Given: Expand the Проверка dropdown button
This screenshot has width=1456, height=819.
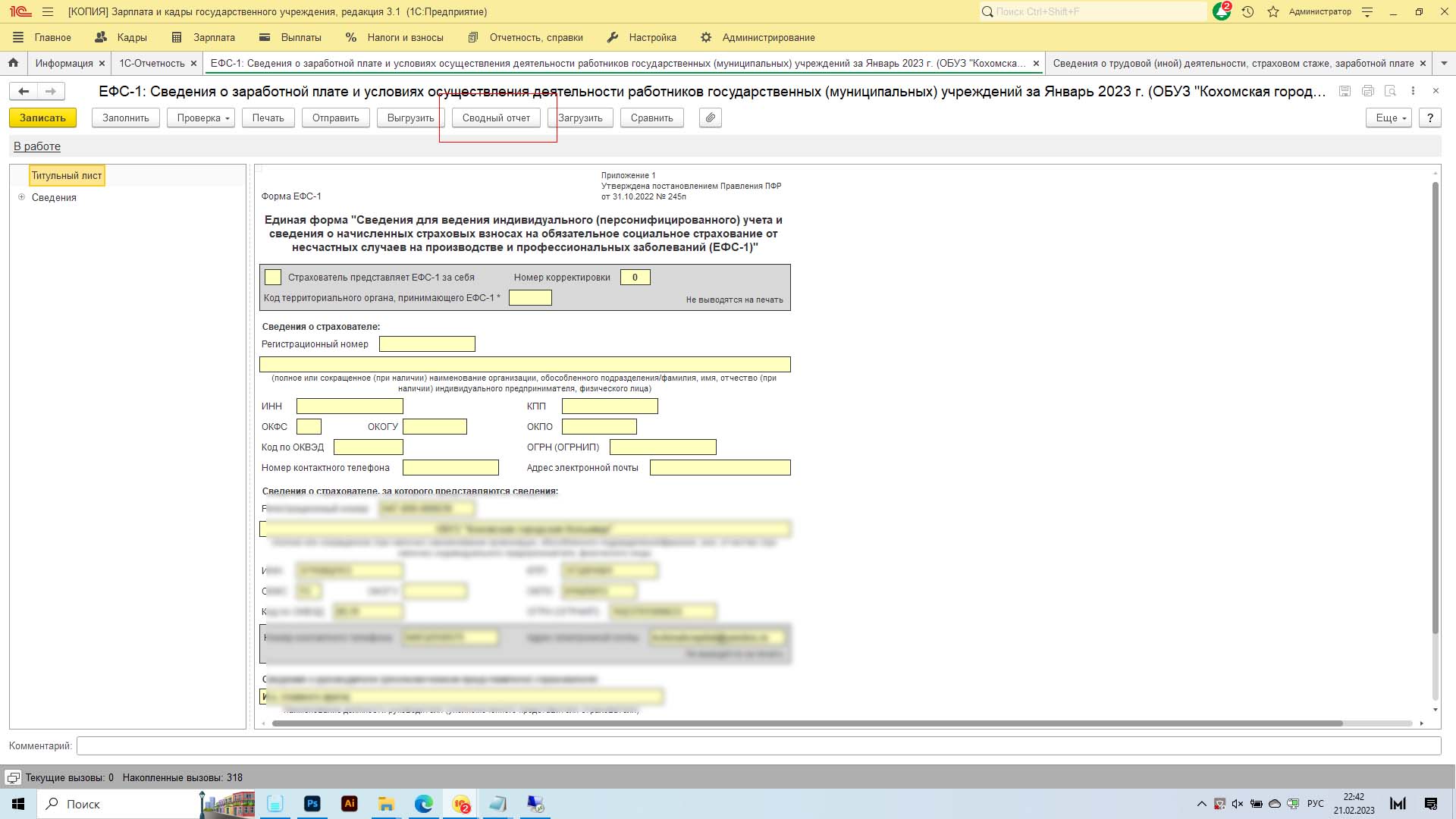Looking at the screenshot, I should (201, 118).
